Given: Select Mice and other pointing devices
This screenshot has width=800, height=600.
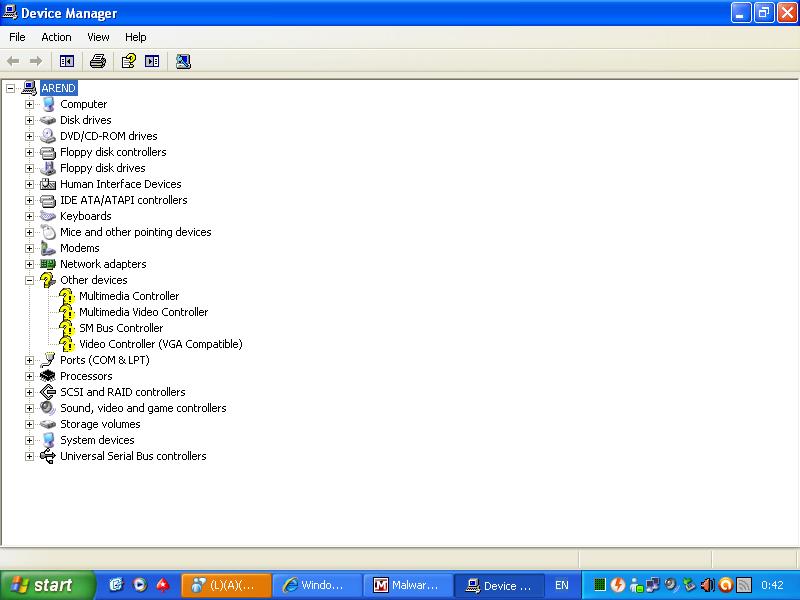Looking at the screenshot, I should point(136,232).
